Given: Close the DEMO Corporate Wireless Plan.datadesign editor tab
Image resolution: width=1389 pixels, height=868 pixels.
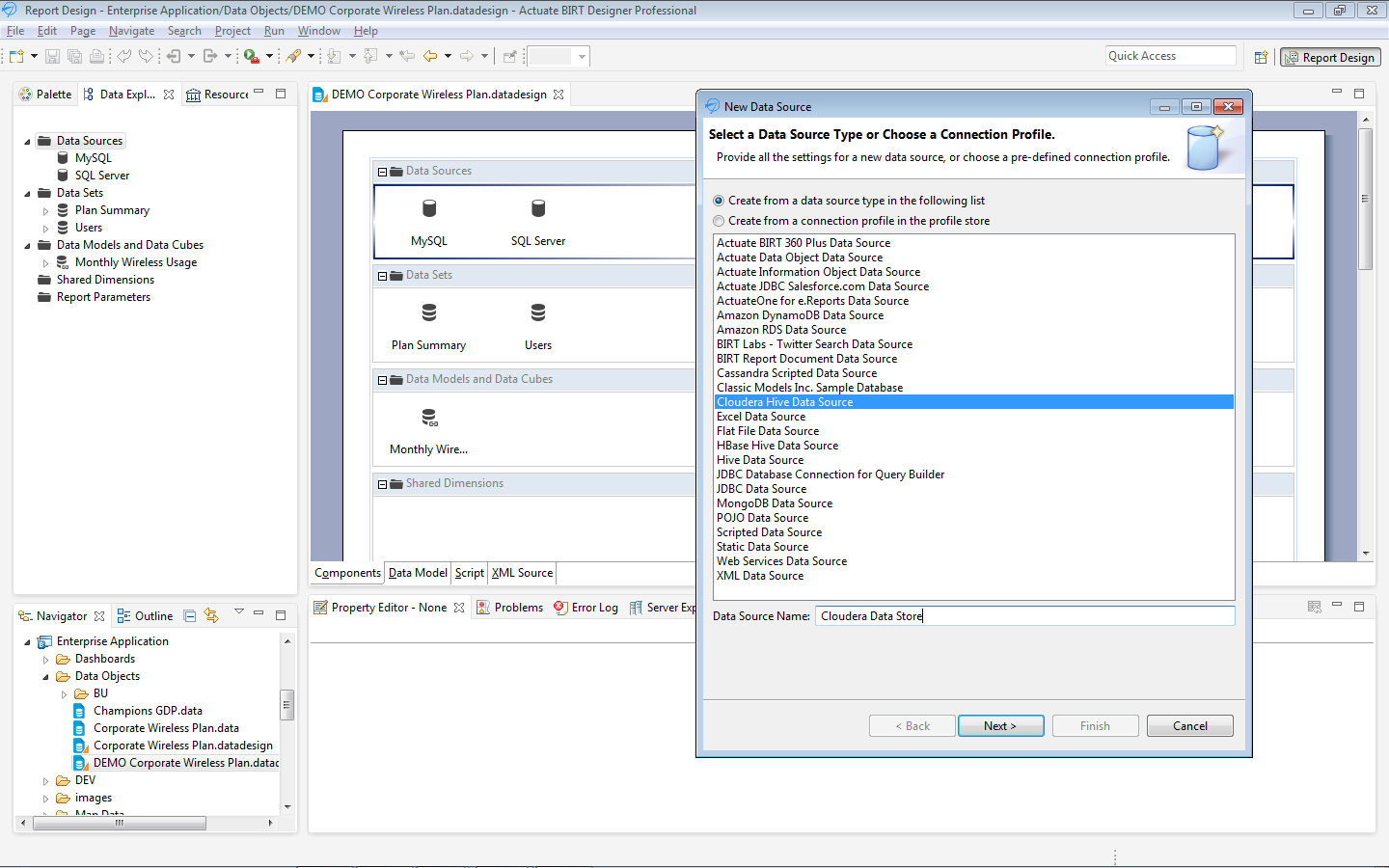Looking at the screenshot, I should click(x=558, y=95).
